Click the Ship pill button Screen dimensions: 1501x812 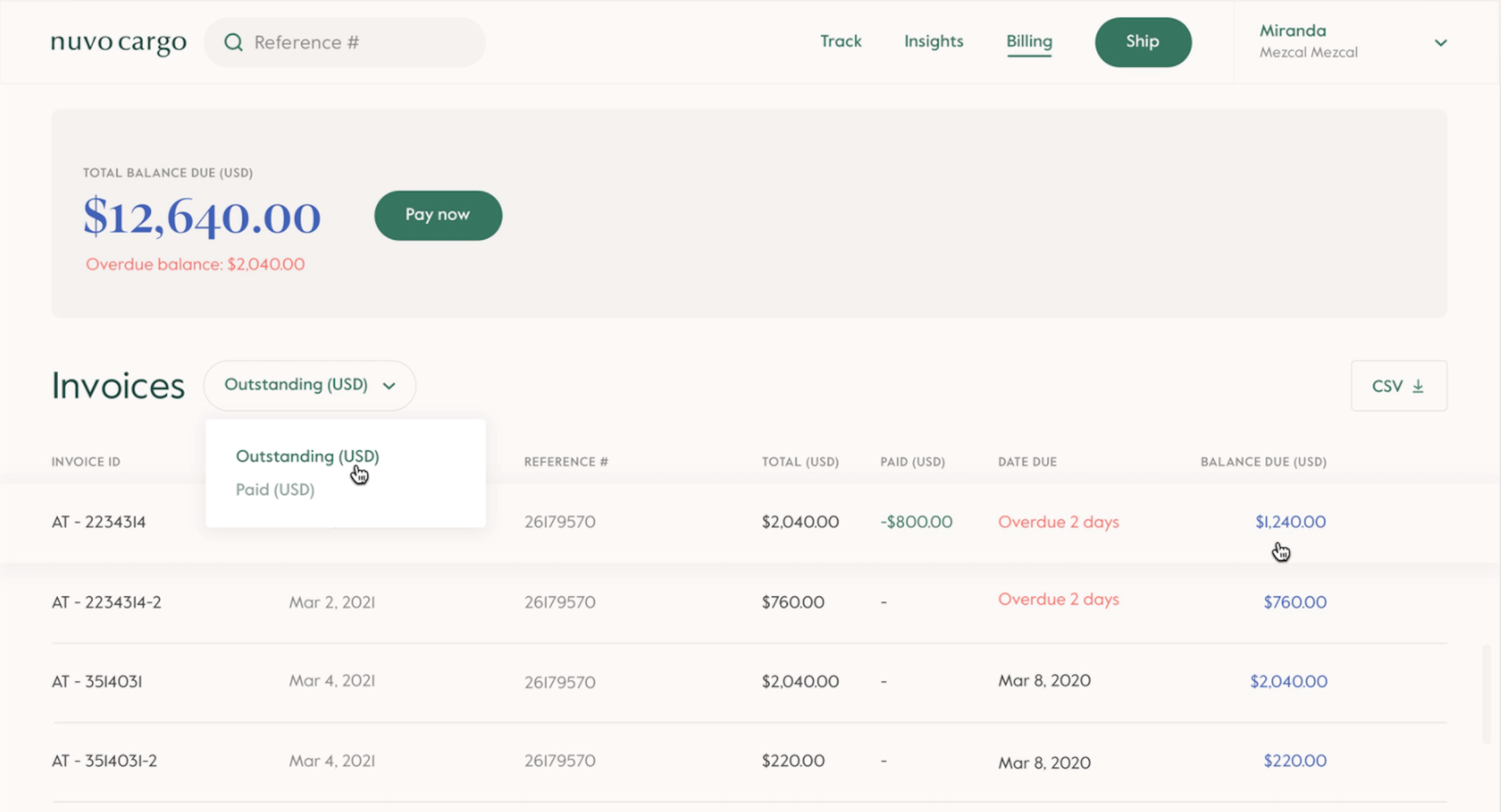point(1142,42)
